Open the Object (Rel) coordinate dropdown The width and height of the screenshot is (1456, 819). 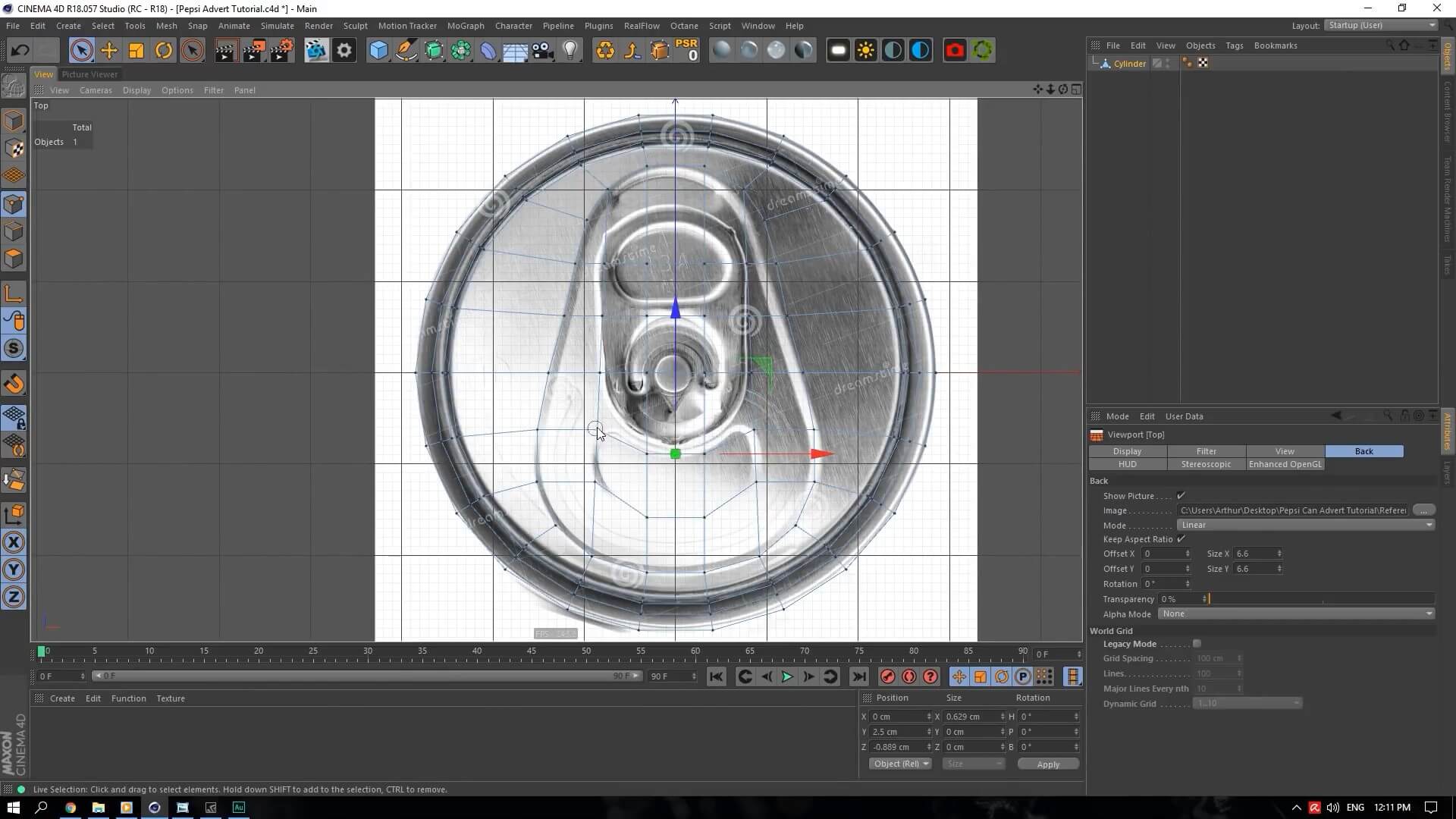(900, 764)
